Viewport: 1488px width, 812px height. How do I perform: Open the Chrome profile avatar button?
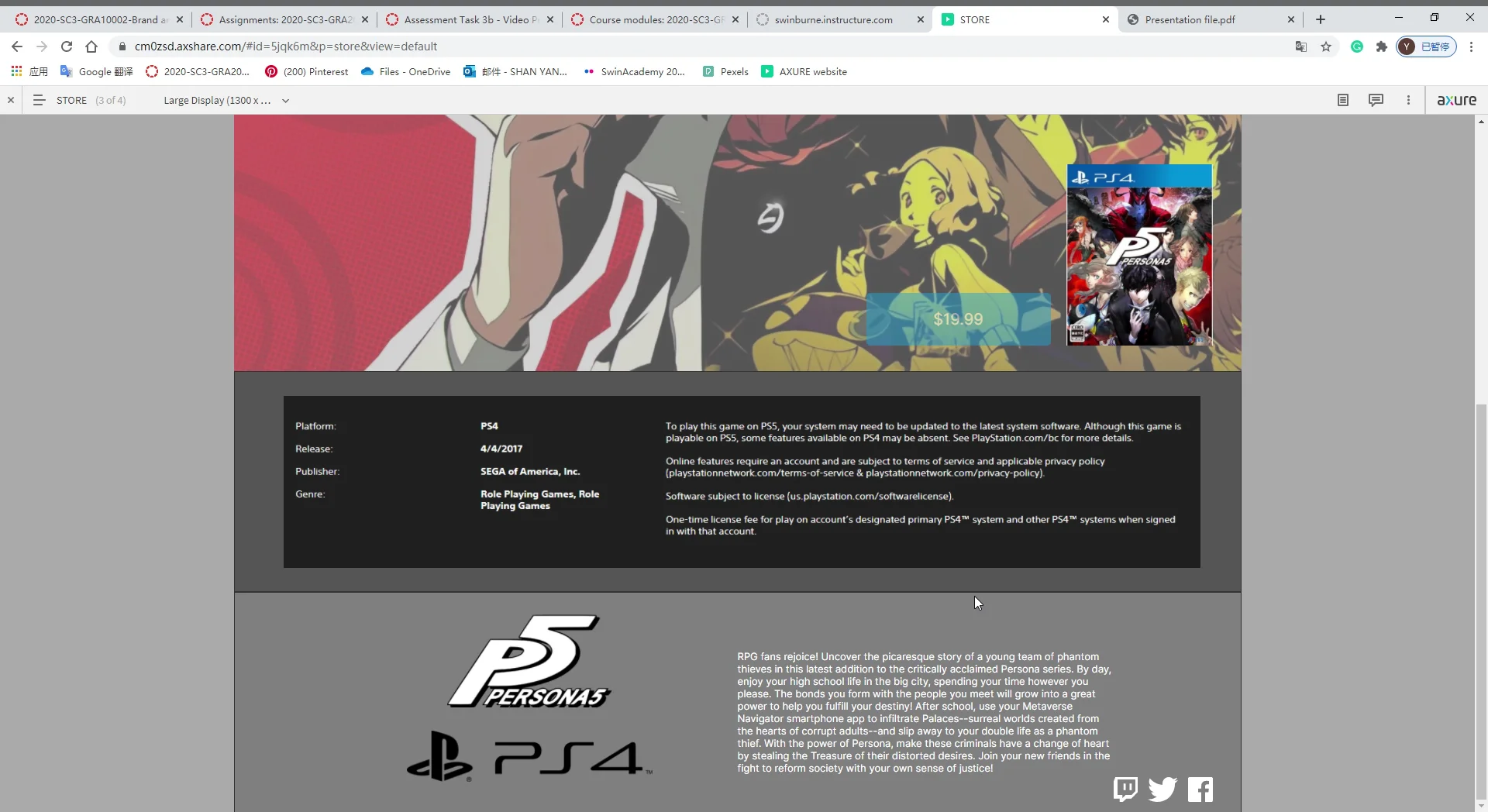tap(1427, 46)
